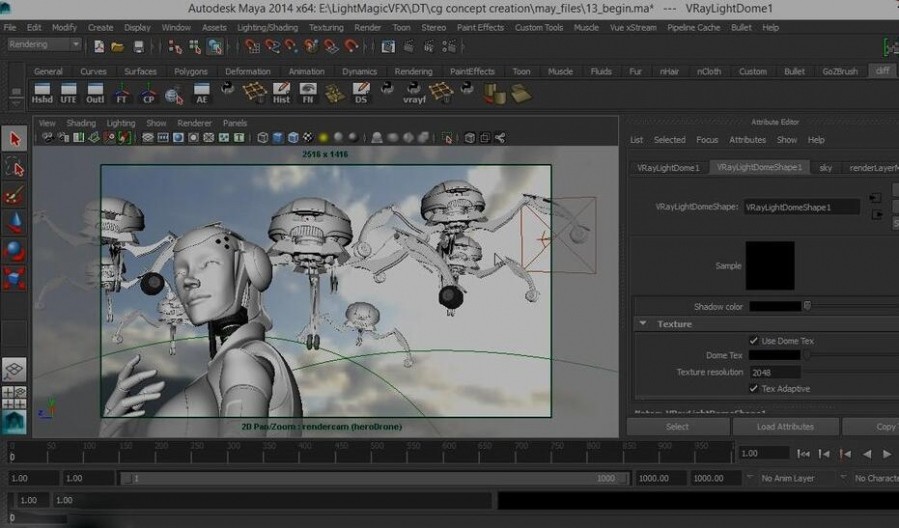Click the vrayf shelf icon
This screenshot has height=528, width=899.
(x=414, y=93)
